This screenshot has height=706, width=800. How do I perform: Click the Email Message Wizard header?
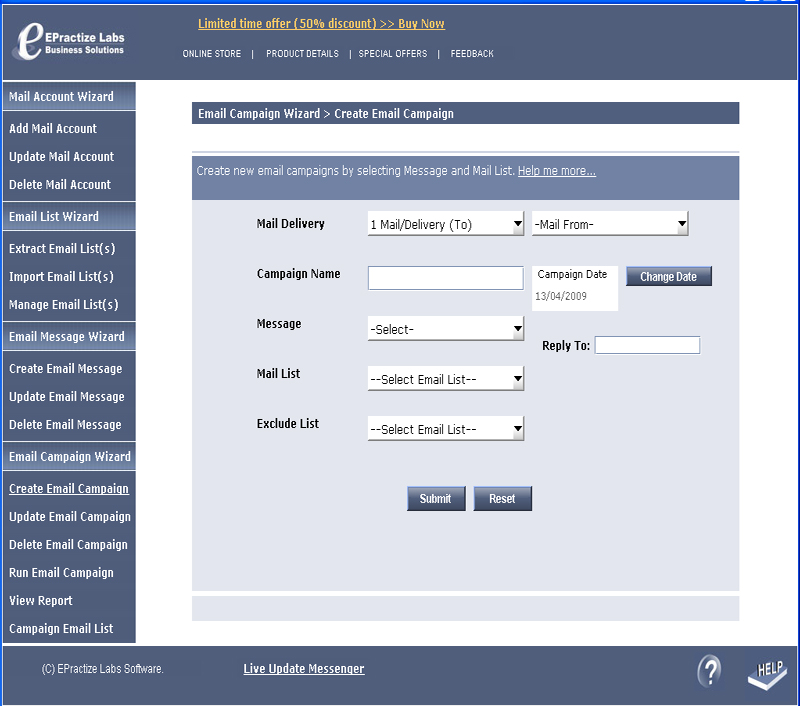coord(69,336)
